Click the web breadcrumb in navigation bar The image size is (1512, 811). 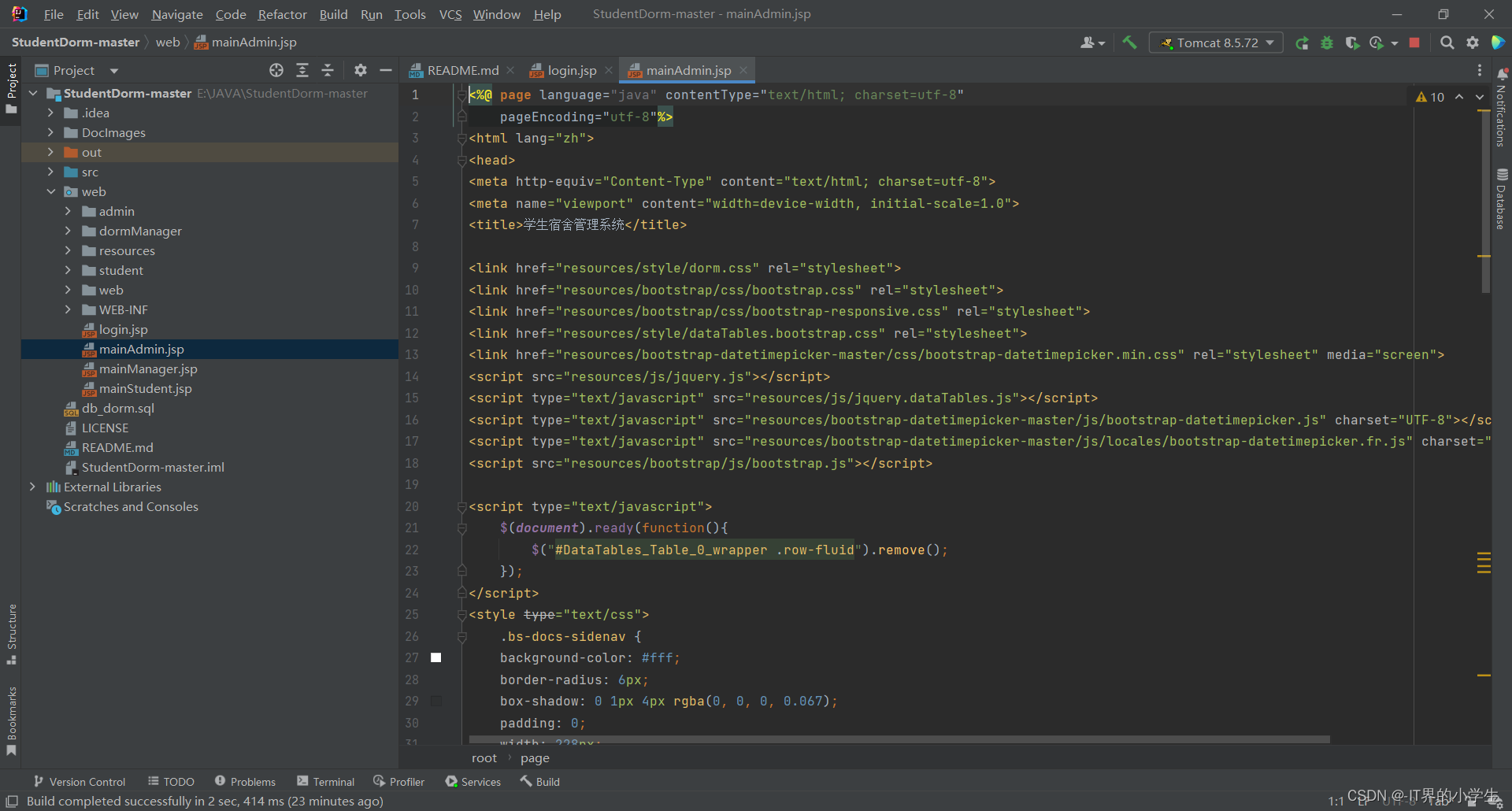(168, 43)
